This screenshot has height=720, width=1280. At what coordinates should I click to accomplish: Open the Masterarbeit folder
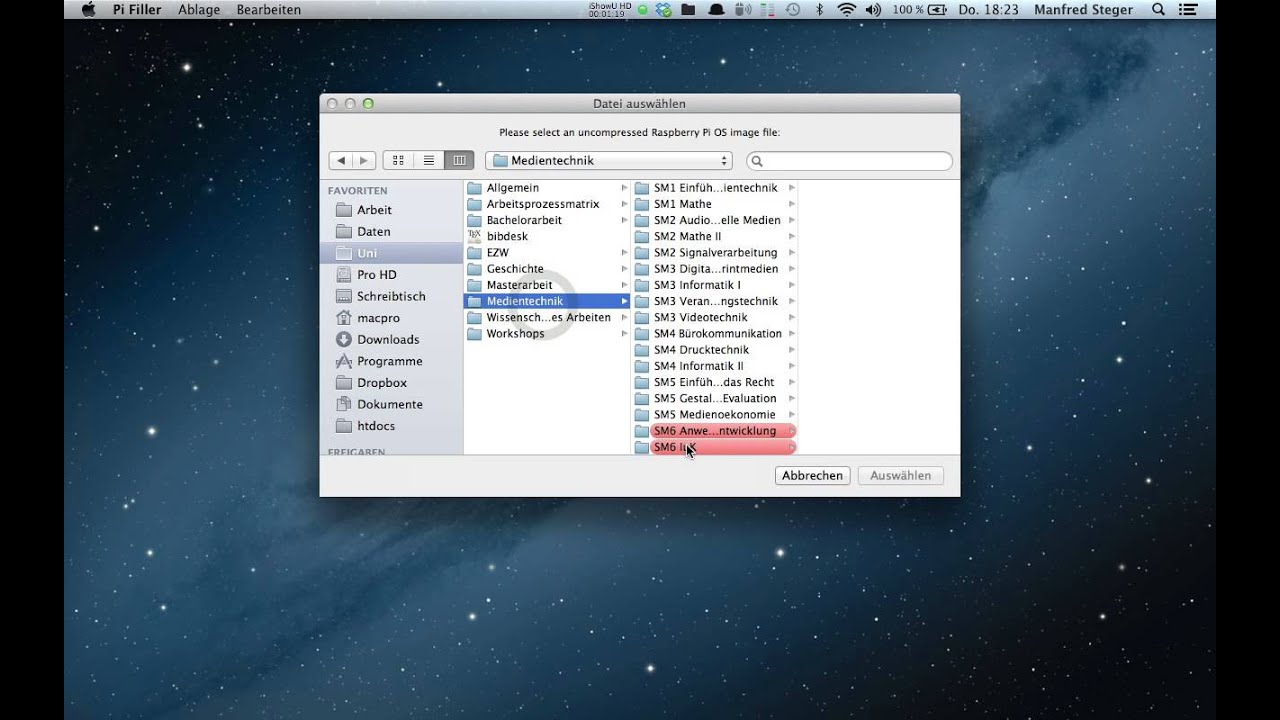(x=547, y=285)
